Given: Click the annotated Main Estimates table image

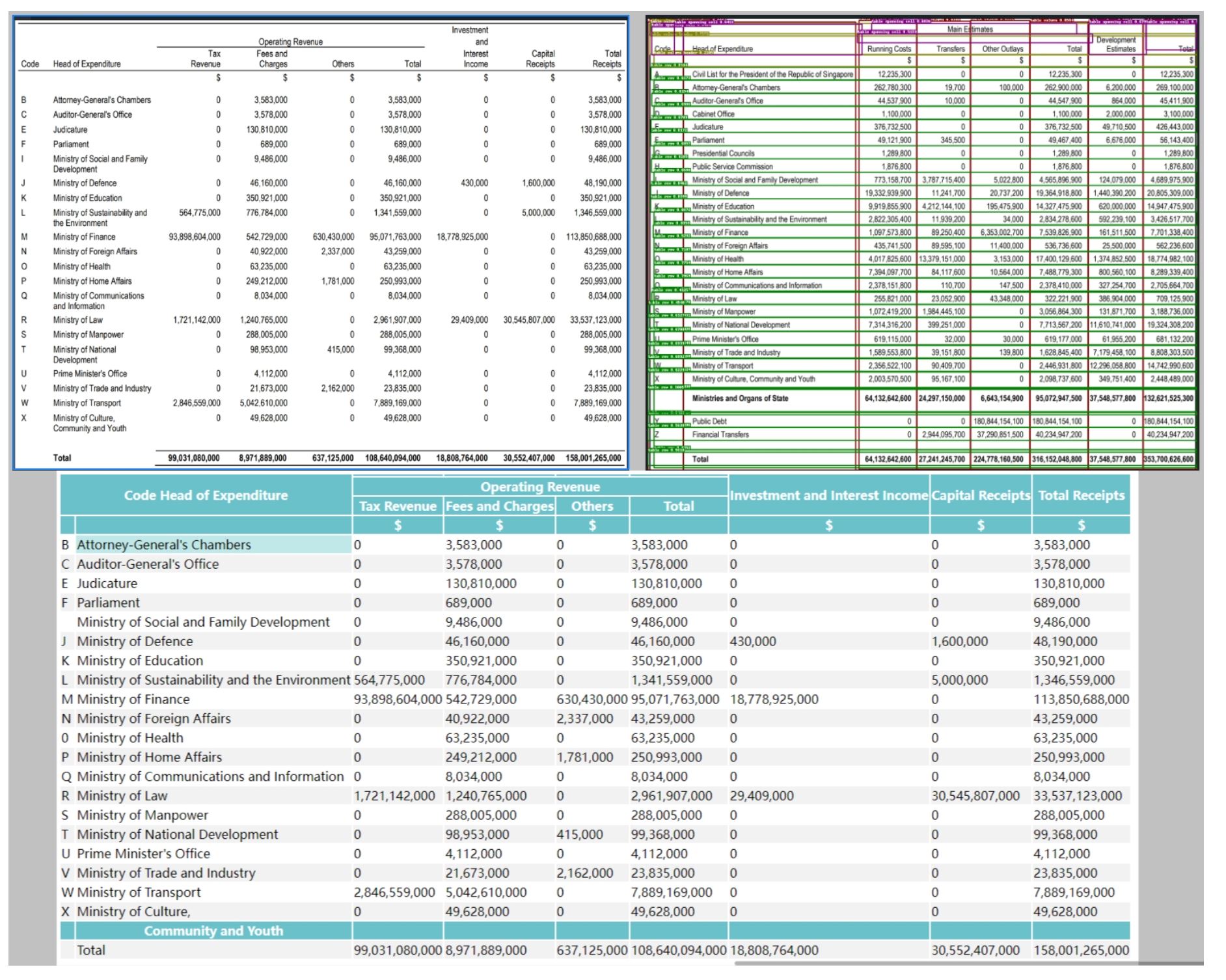Looking at the screenshot, I should tap(922, 242).
